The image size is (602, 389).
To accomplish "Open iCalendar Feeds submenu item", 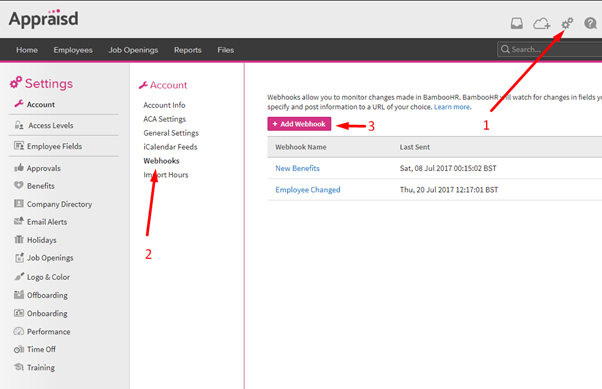I will (x=170, y=147).
